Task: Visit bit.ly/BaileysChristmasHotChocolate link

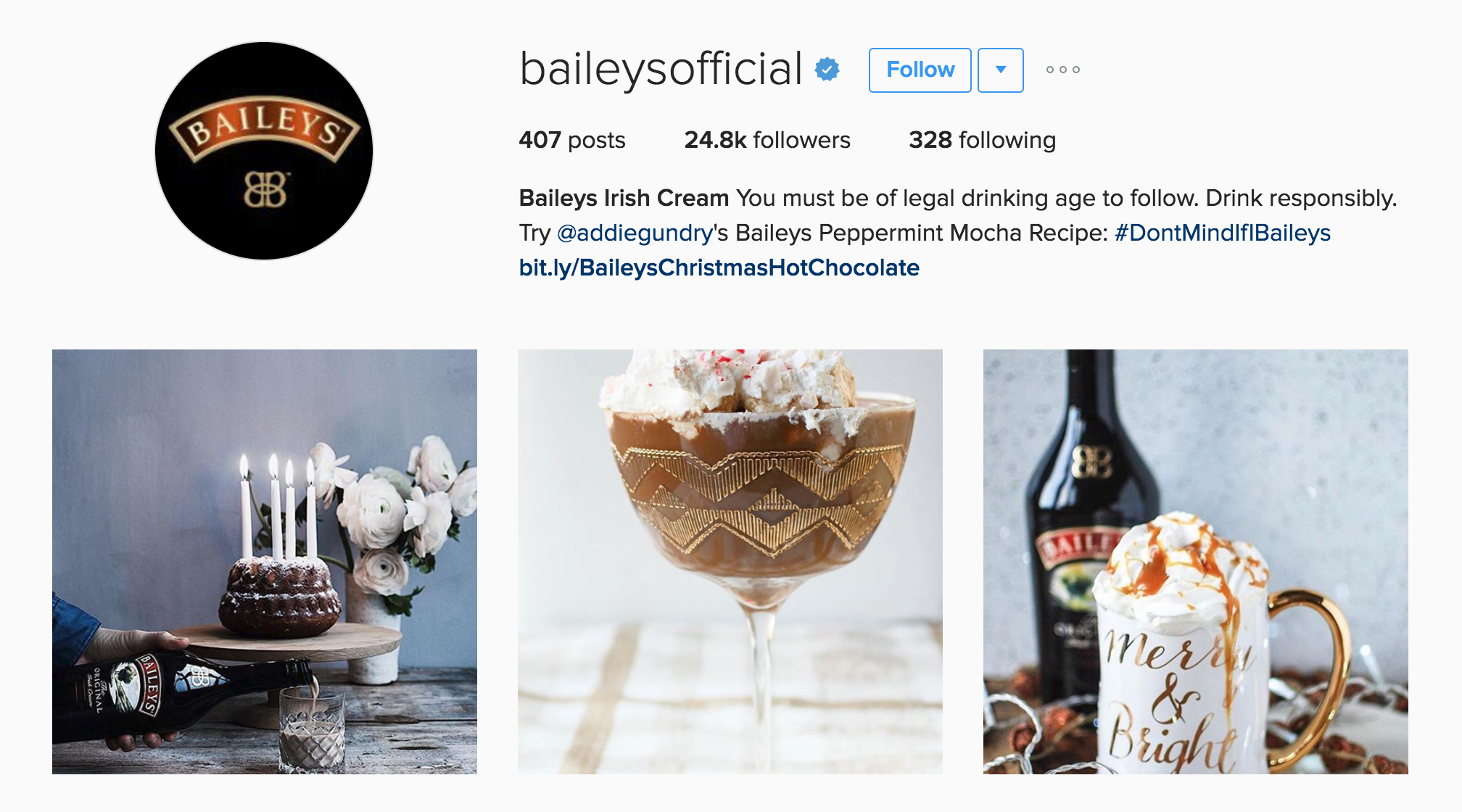Action: click(x=719, y=268)
